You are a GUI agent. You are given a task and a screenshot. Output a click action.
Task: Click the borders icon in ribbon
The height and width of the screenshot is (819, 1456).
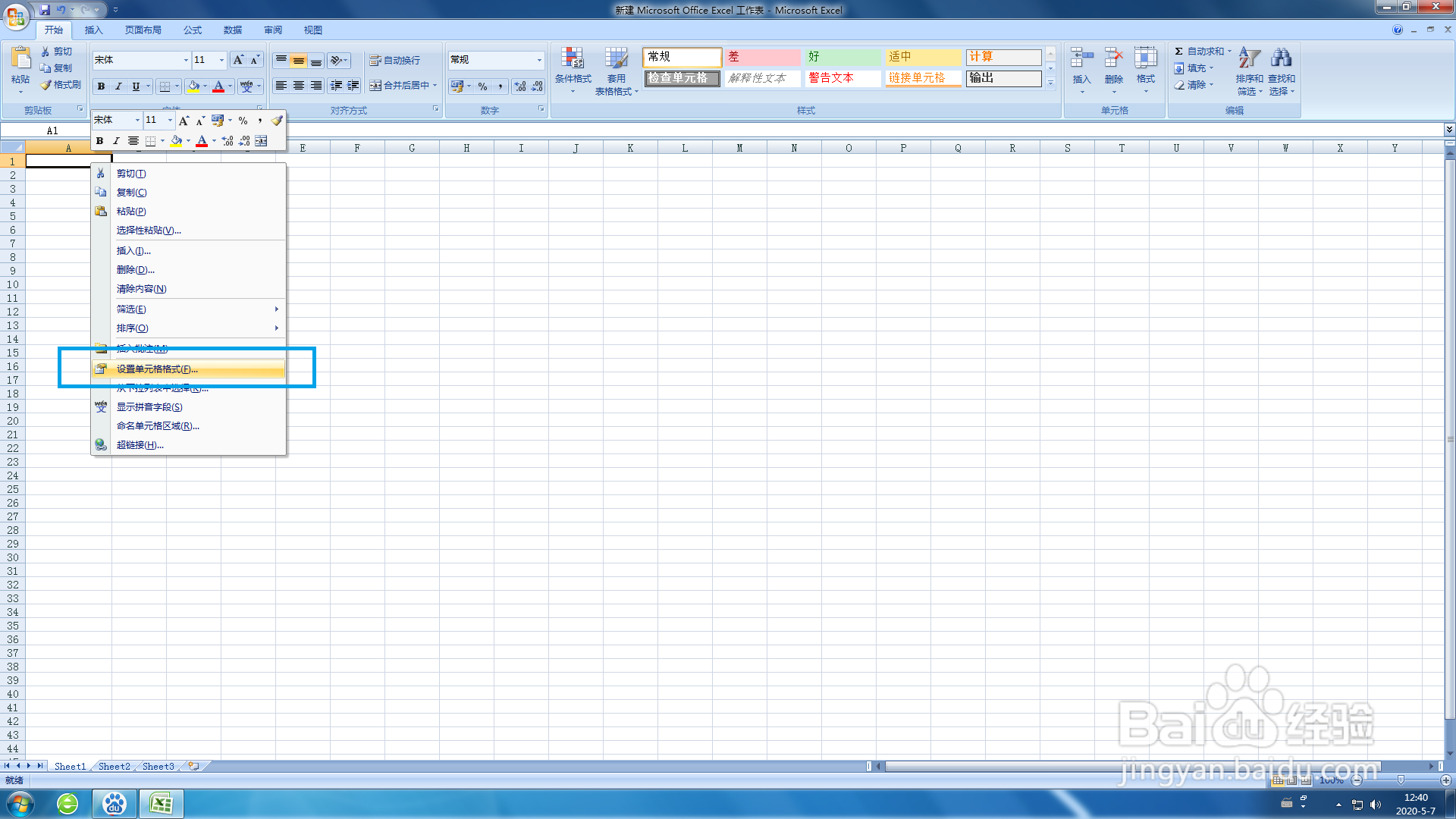click(x=165, y=86)
